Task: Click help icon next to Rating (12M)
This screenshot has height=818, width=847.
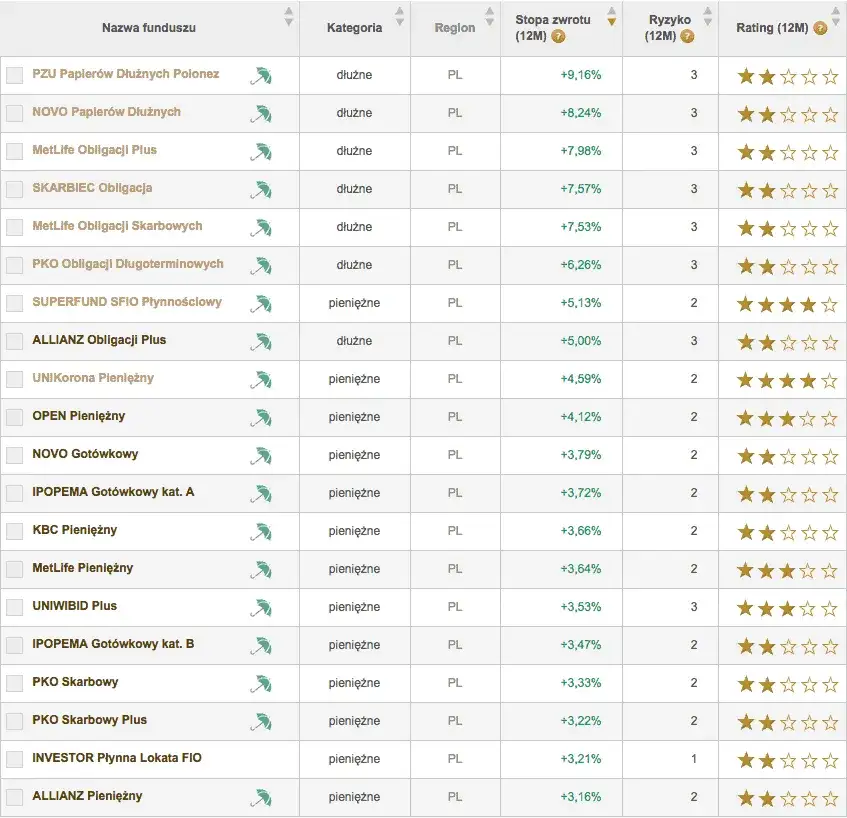Action: [x=820, y=28]
